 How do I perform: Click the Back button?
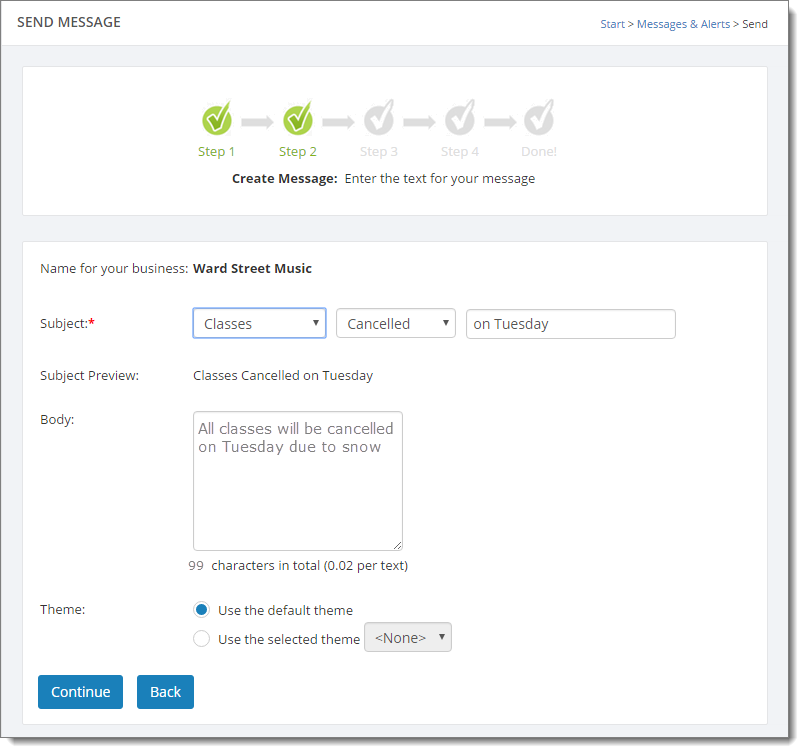(165, 692)
